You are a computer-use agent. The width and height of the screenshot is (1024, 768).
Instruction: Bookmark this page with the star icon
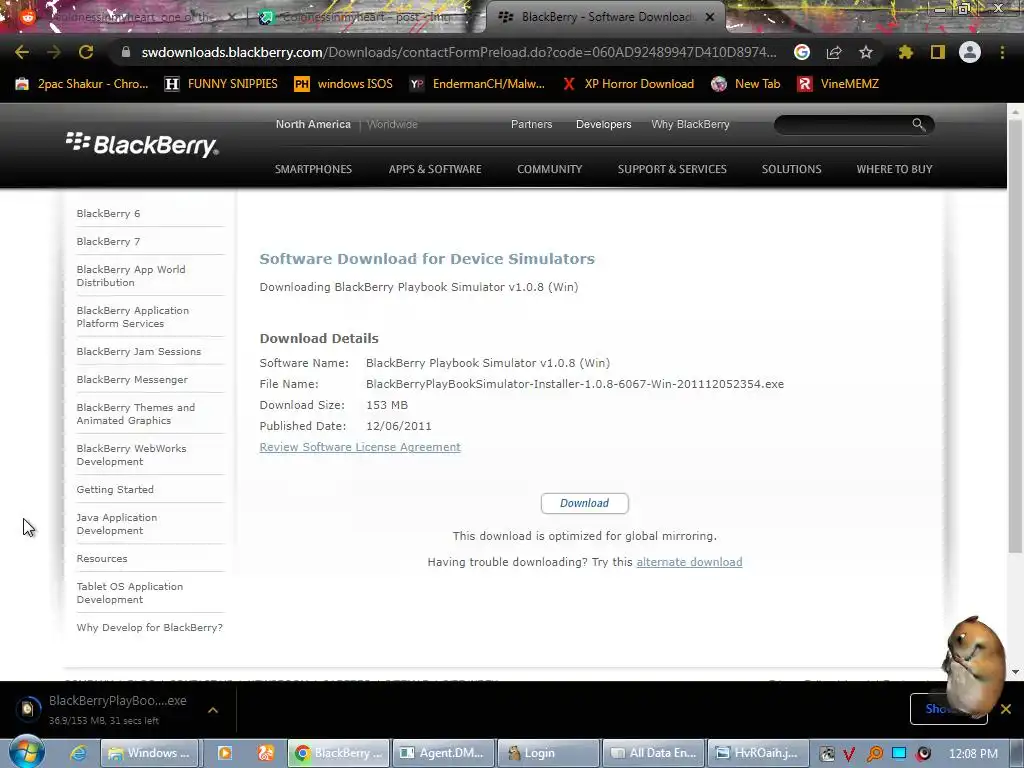(x=866, y=52)
